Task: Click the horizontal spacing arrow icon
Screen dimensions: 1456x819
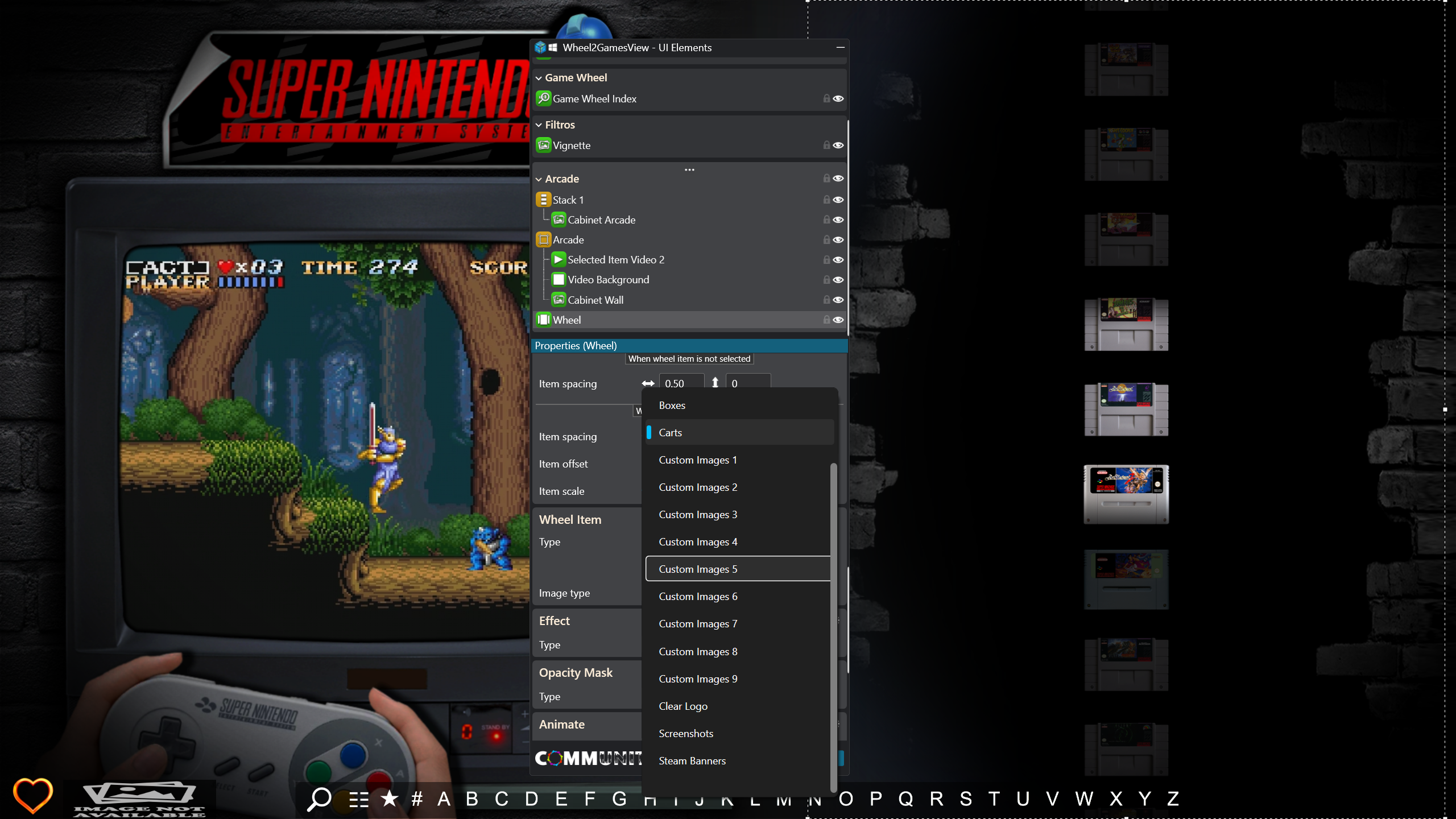Action: 648,383
